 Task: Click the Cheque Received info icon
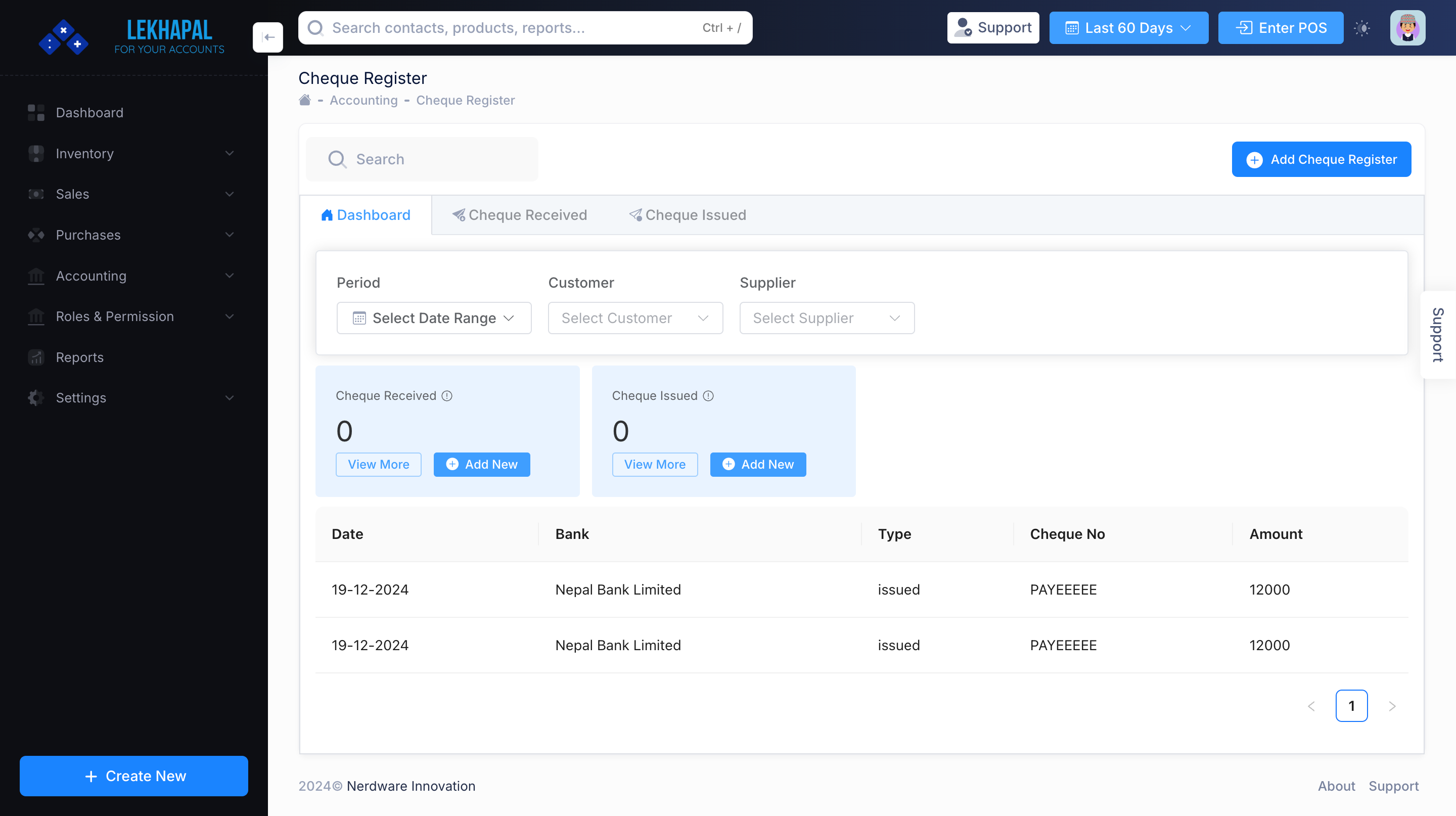pyautogui.click(x=446, y=395)
